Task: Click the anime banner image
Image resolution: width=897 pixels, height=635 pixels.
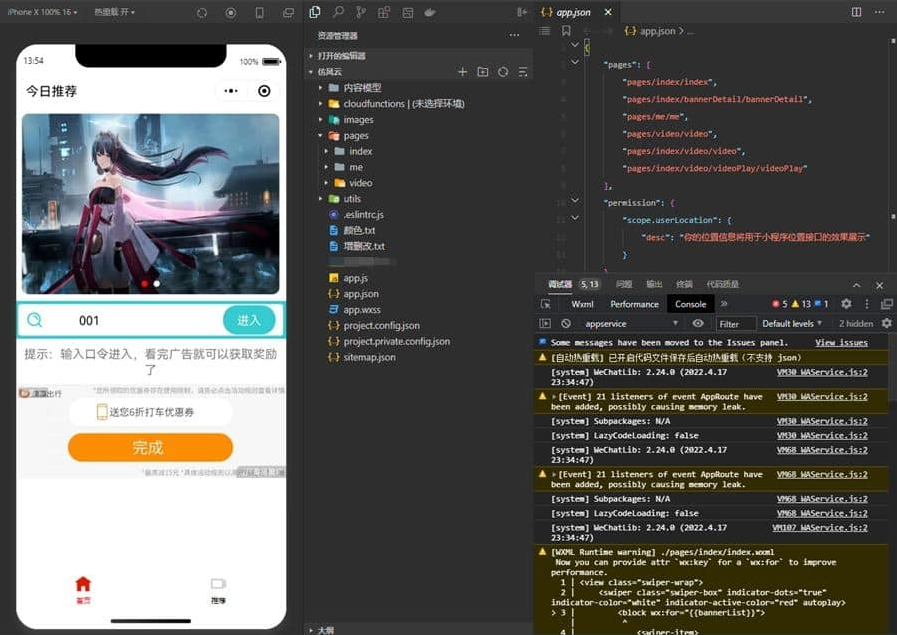Action: 150,204
